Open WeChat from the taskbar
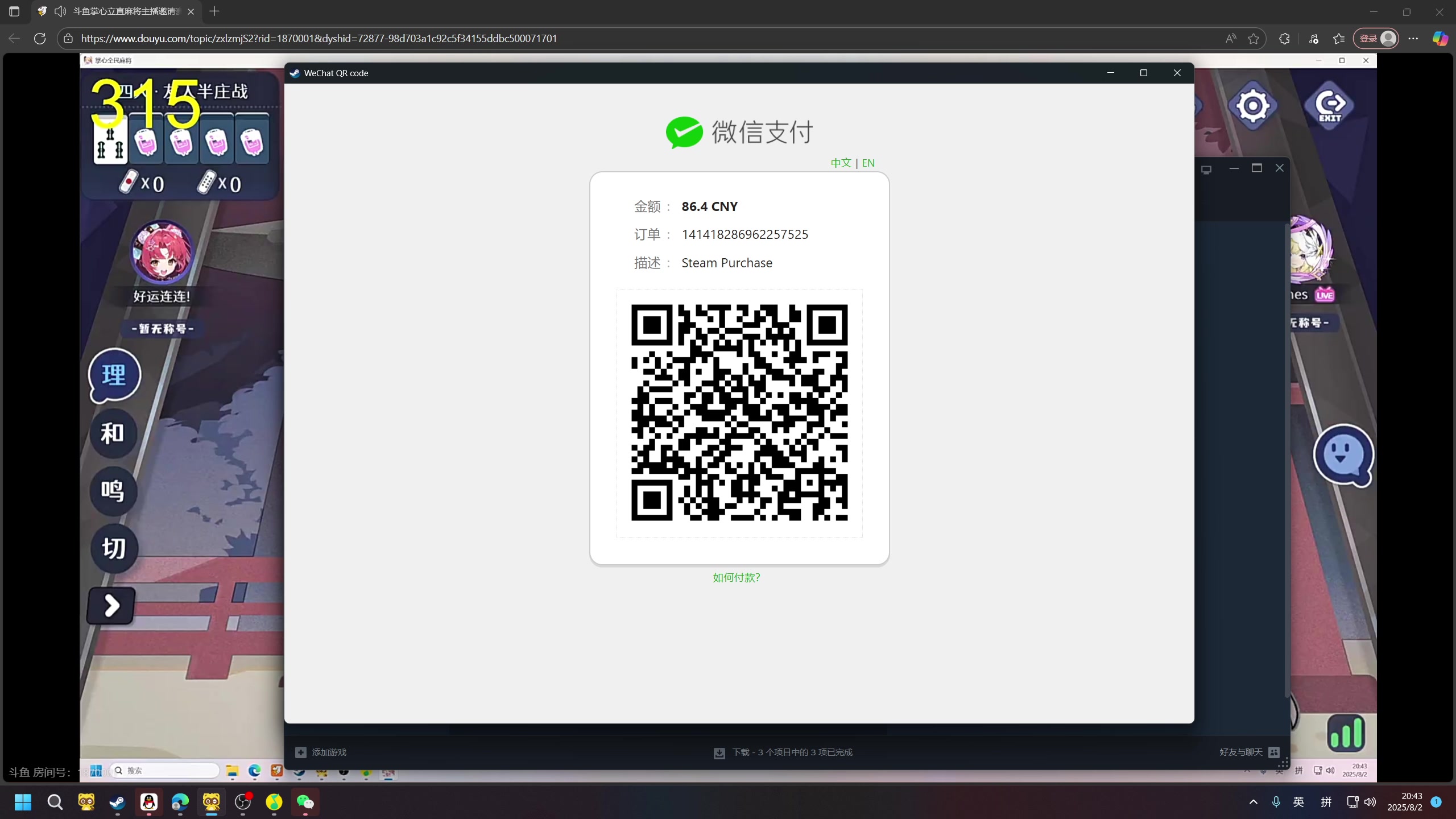Viewport: 1456px width, 819px height. tap(305, 803)
